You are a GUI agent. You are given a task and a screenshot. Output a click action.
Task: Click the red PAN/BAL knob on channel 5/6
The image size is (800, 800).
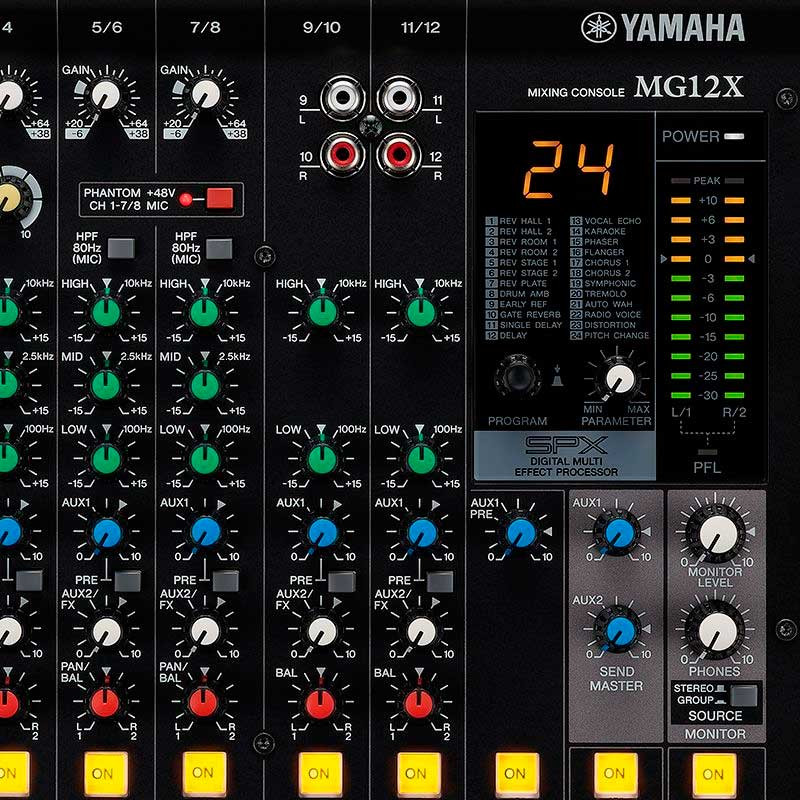(x=105, y=703)
